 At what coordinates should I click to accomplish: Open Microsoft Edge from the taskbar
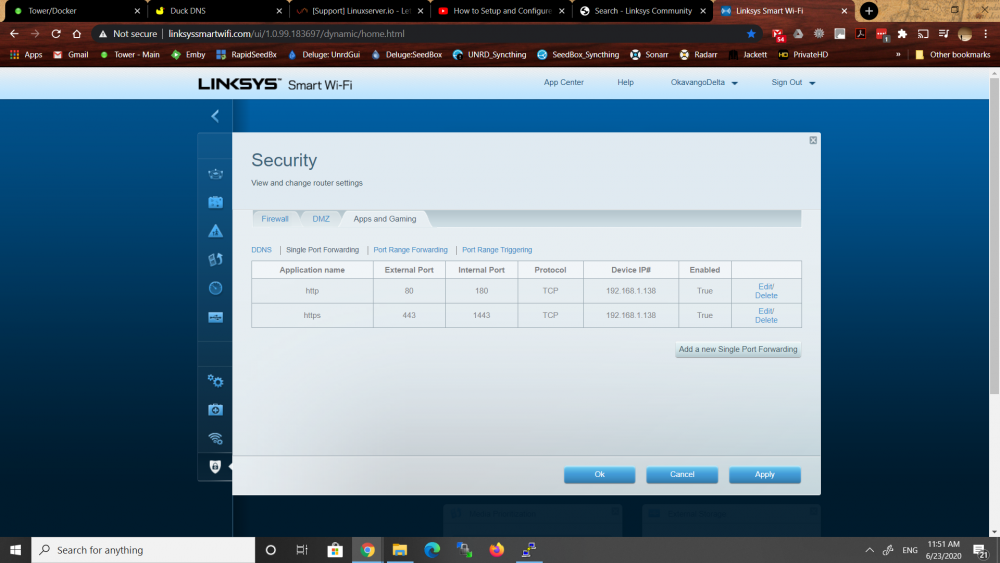click(x=432, y=550)
